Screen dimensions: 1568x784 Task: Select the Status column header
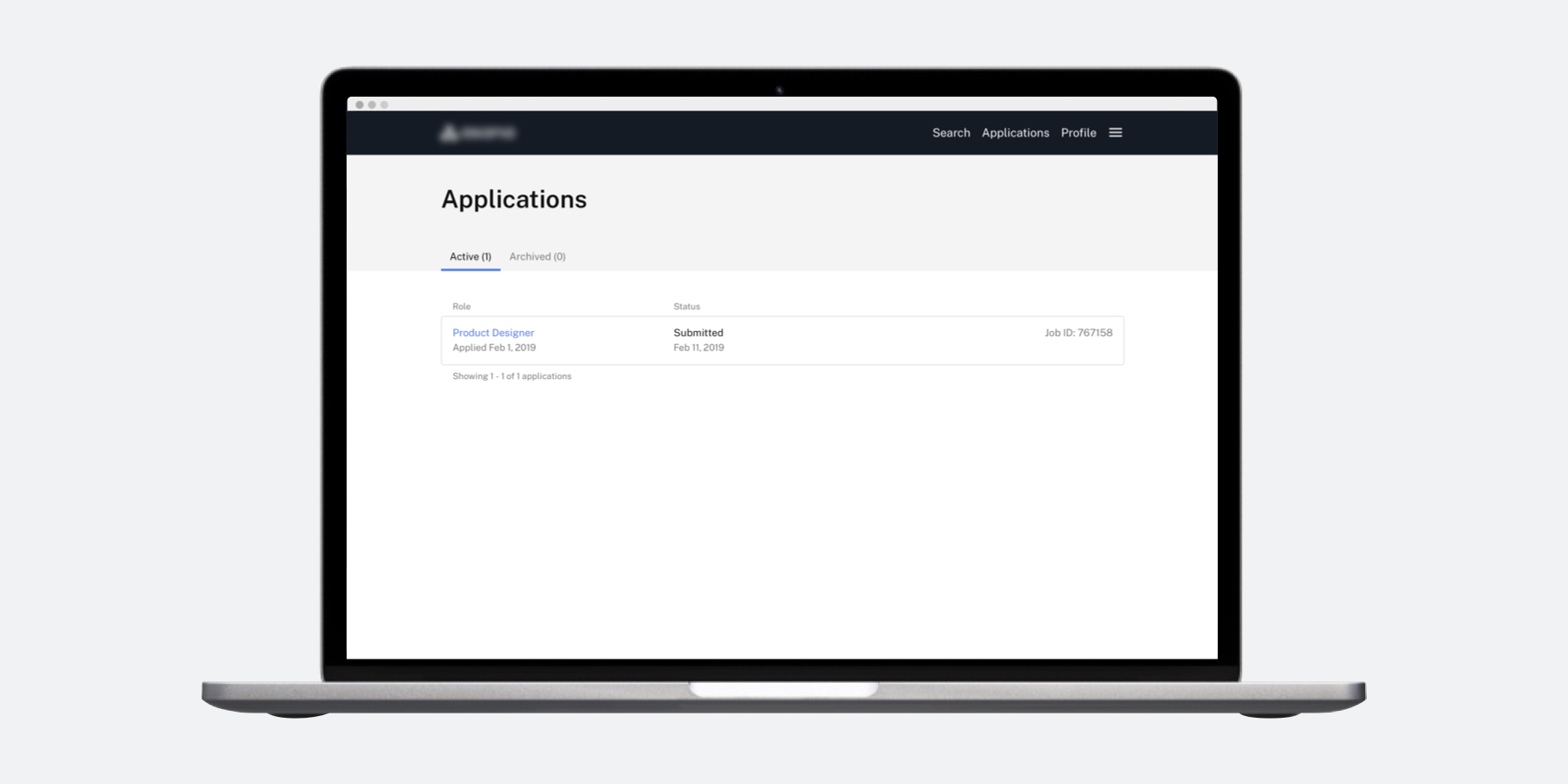coord(686,307)
